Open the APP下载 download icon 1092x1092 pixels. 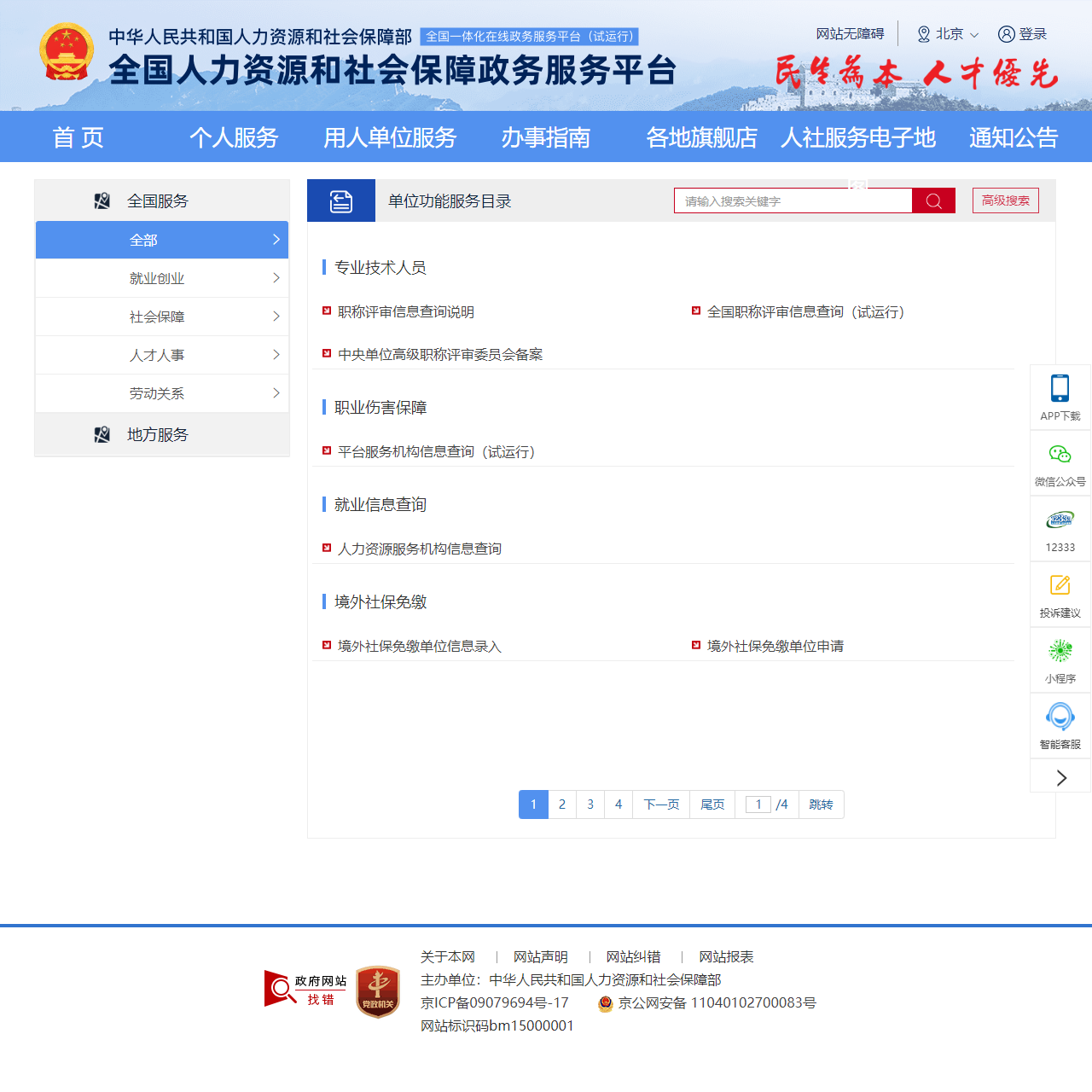coord(1060,388)
